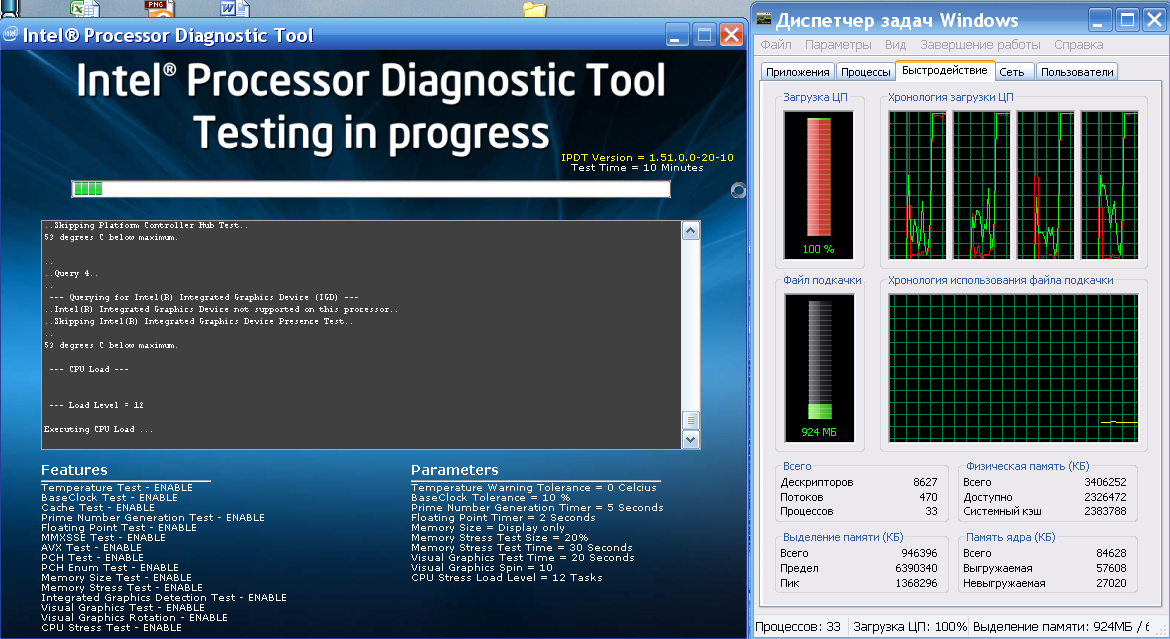This screenshot has width=1170, height=639.
Task: Click the log pane scroll up arrow
Action: pyautogui.click(x=691, y=231)
